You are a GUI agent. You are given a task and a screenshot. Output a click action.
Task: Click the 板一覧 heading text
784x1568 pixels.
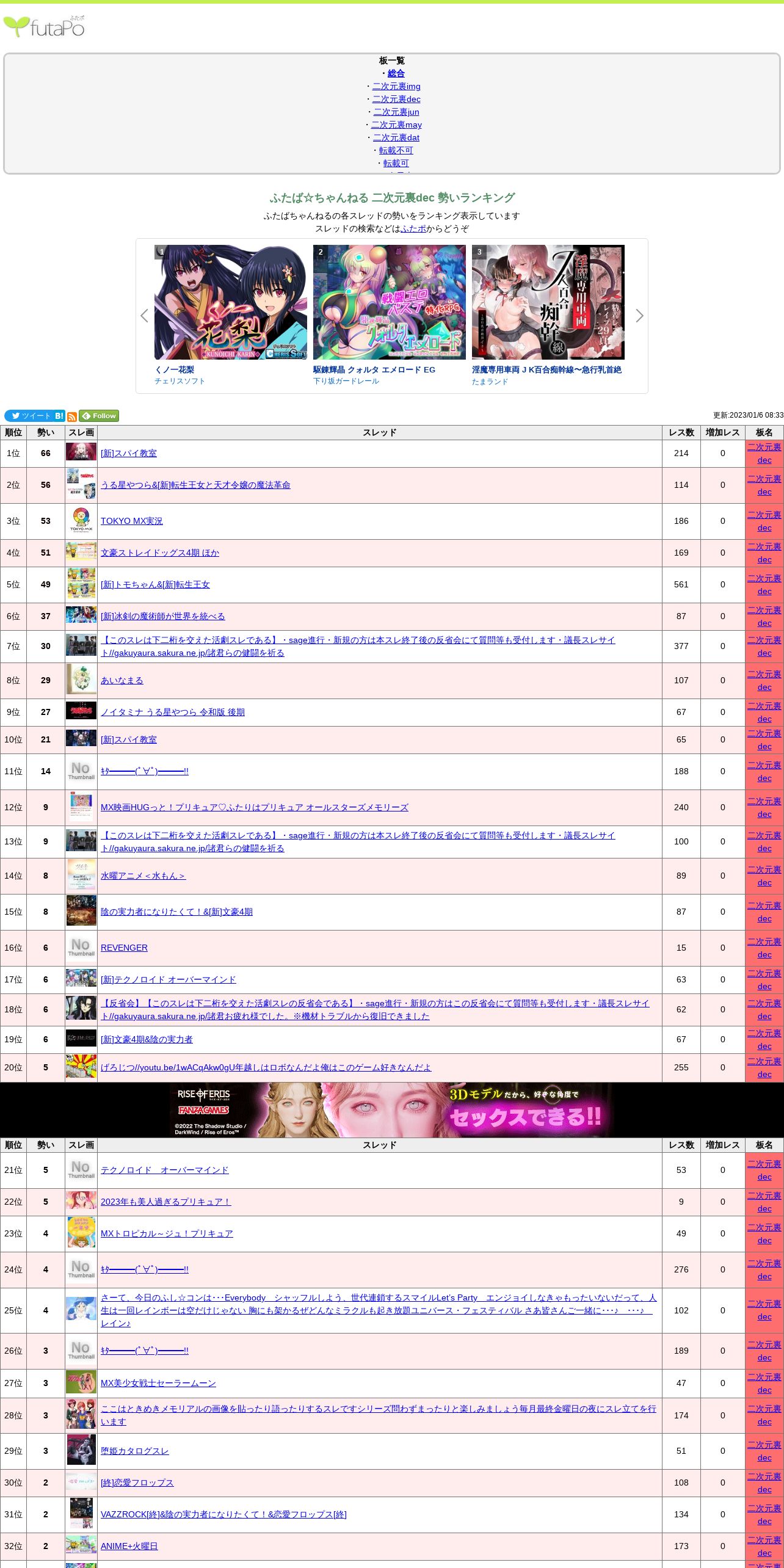coord(392,60)
